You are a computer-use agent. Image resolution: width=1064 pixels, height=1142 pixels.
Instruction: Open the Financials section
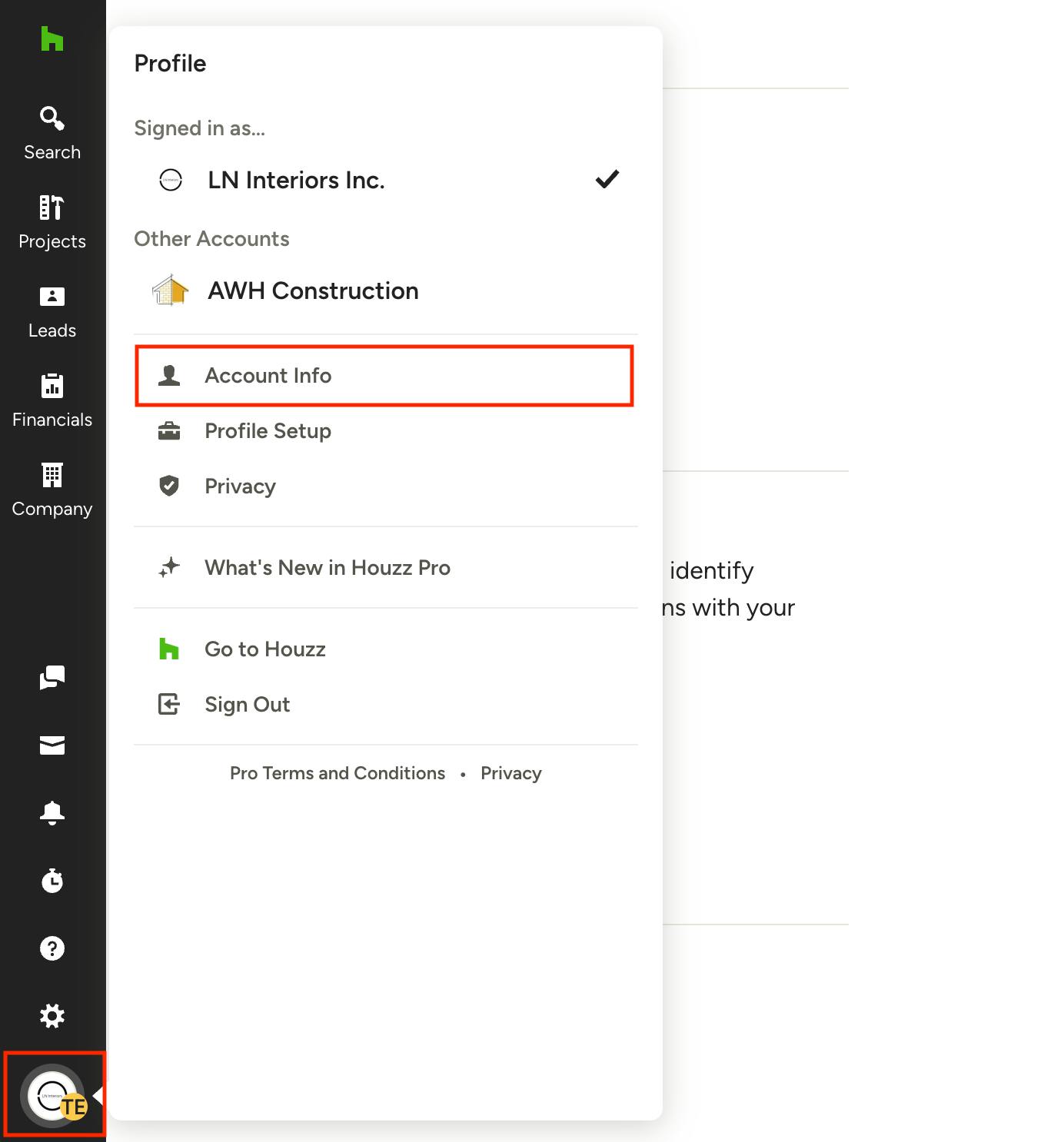(52, 401)
